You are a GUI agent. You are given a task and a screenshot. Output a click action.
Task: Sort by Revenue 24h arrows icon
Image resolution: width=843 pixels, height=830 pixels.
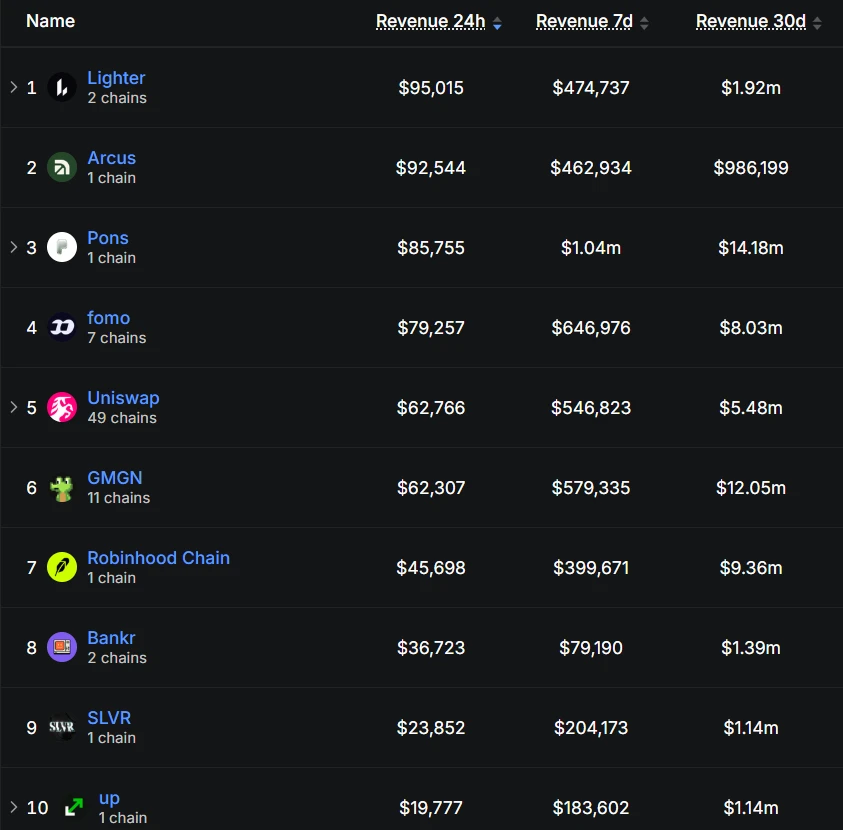[497, 23]
